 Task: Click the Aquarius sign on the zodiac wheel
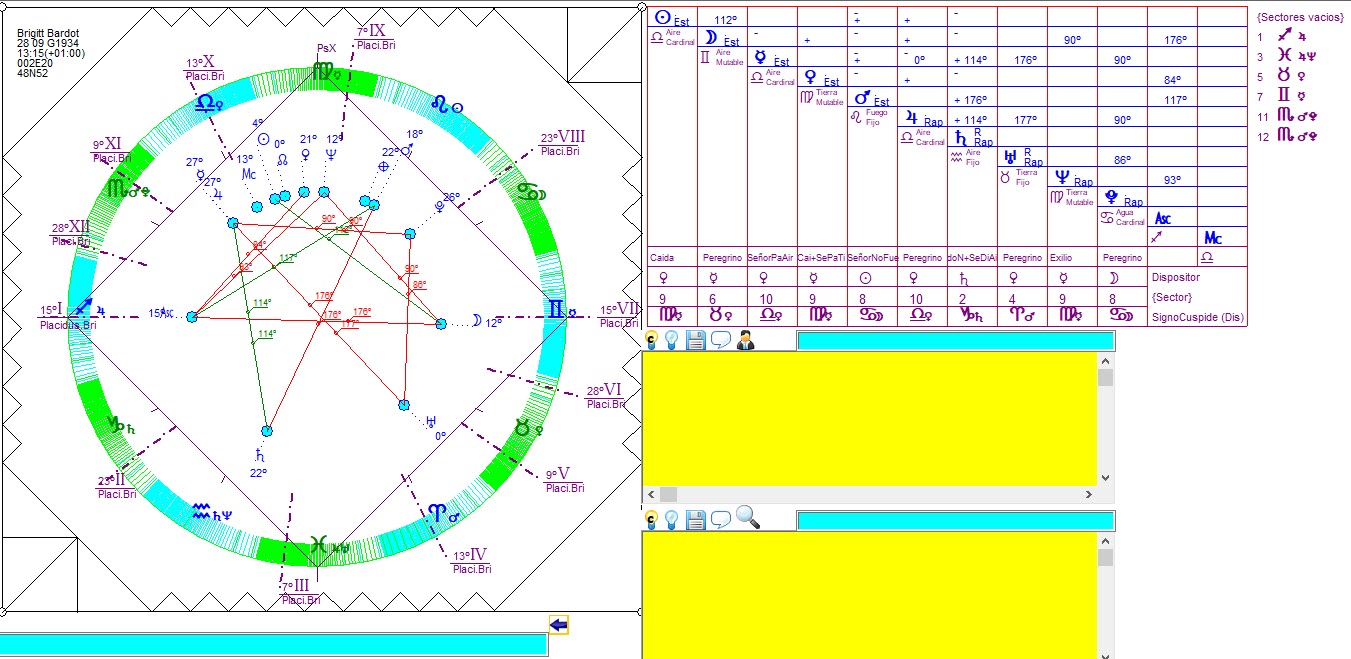click(x=201, y=512)
